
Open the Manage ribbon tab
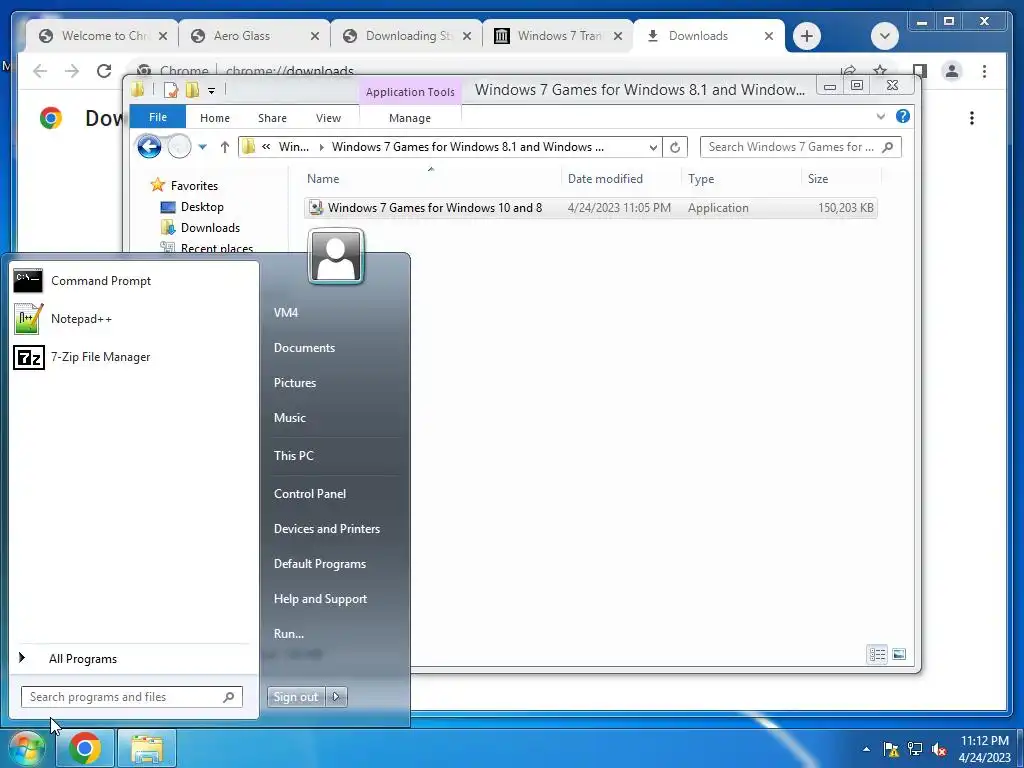click(x=409, y=118)
